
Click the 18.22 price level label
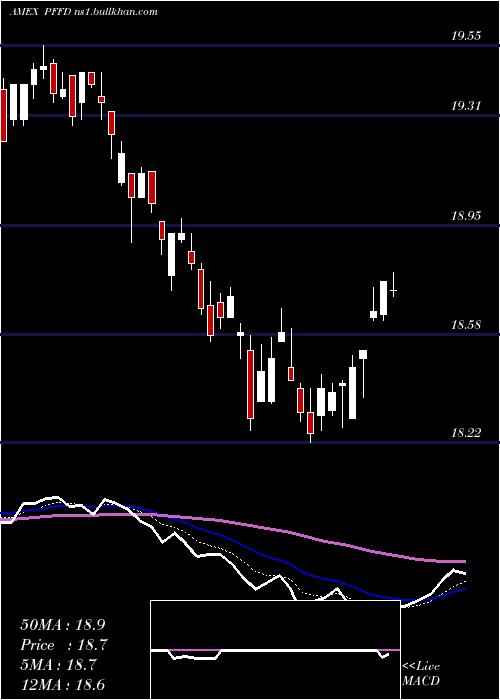[x=466, y=433]
